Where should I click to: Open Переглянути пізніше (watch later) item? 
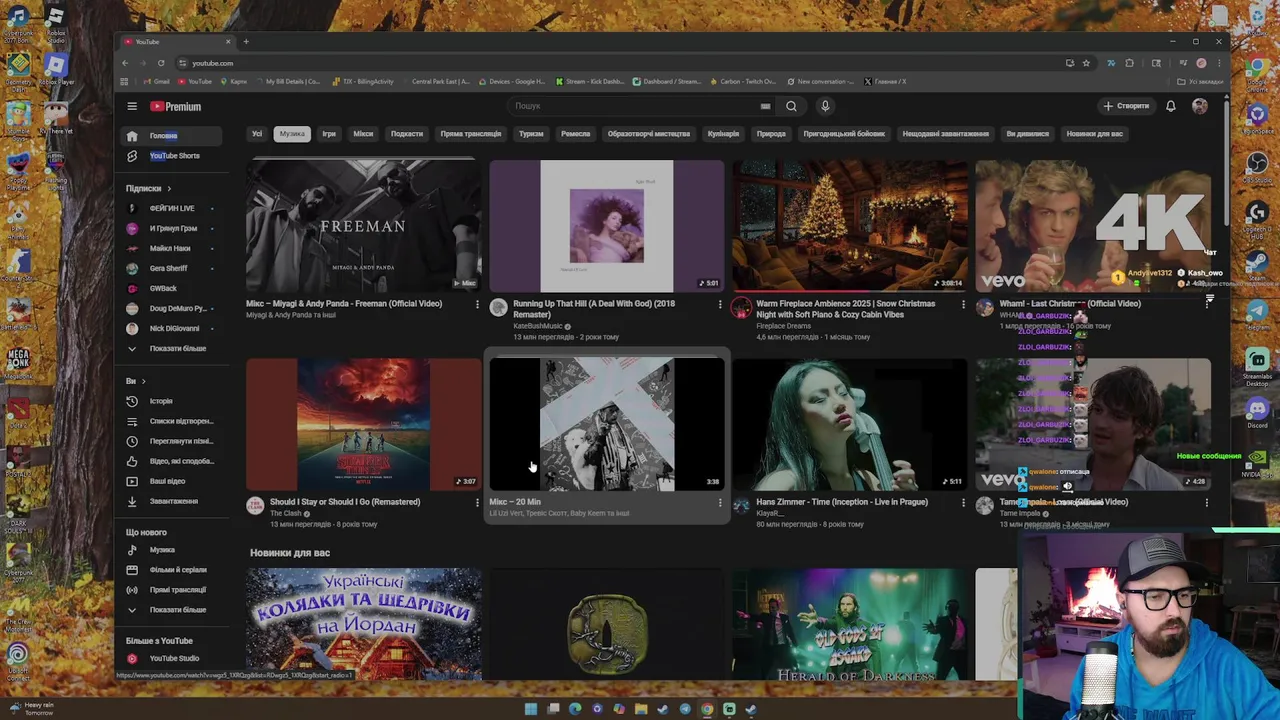pyautogui.click(x=171, y=441)
